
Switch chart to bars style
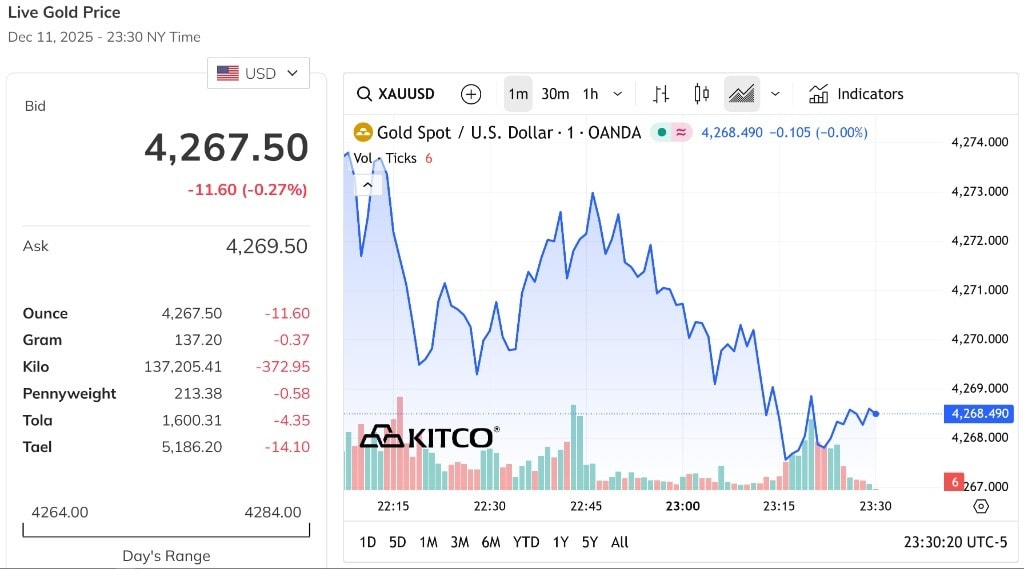tap(661, 94)
